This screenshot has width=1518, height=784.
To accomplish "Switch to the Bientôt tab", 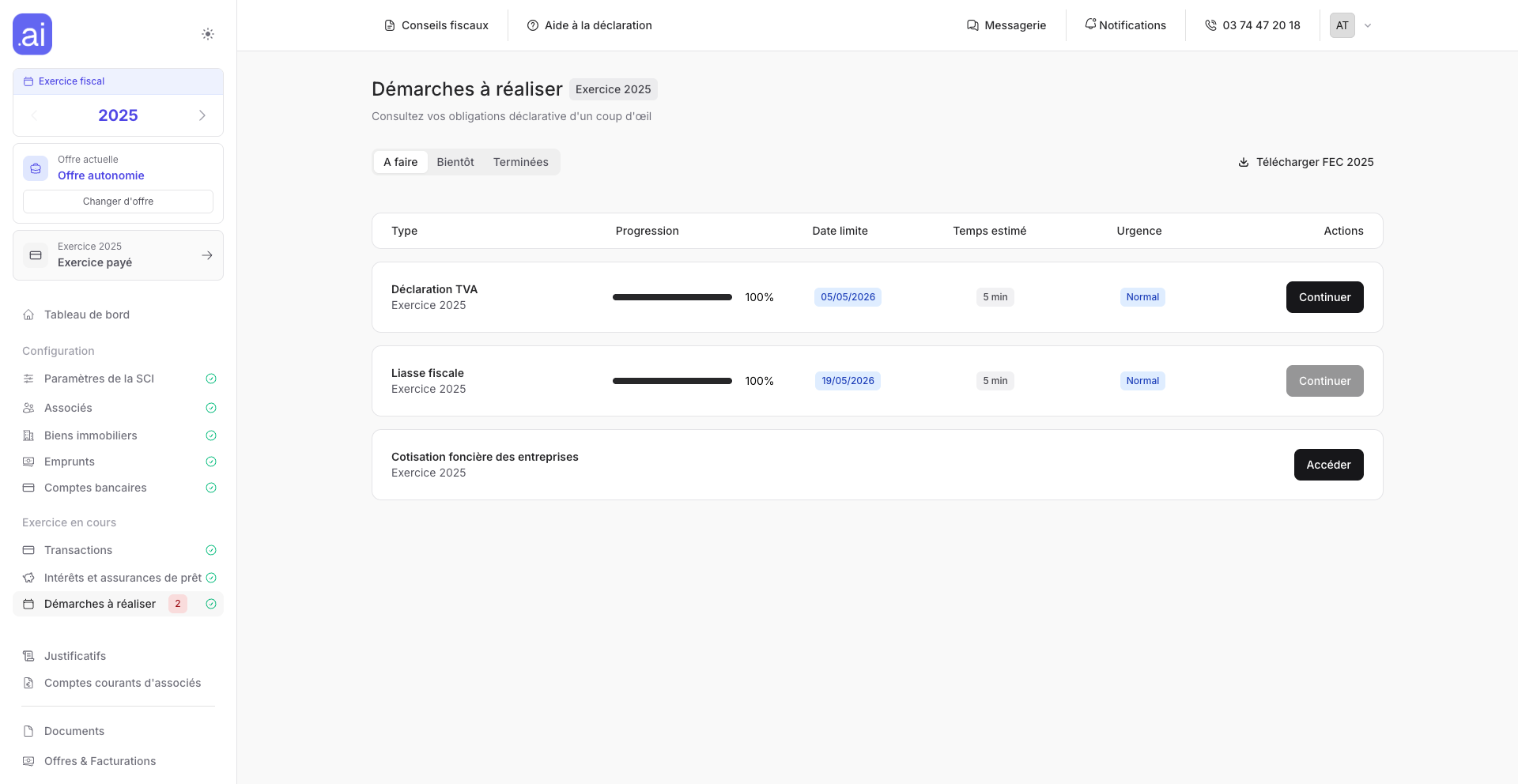I will [x=455, y=162].
